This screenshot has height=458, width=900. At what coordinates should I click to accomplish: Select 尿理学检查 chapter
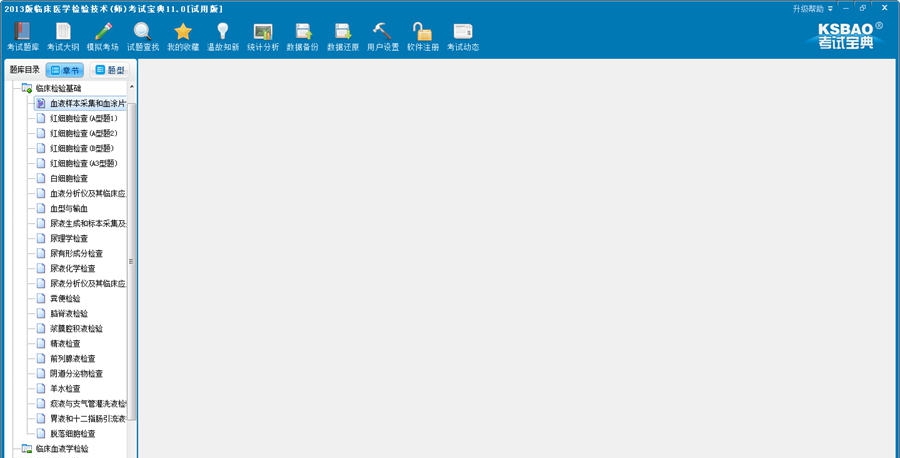click(x=63, y=238)
